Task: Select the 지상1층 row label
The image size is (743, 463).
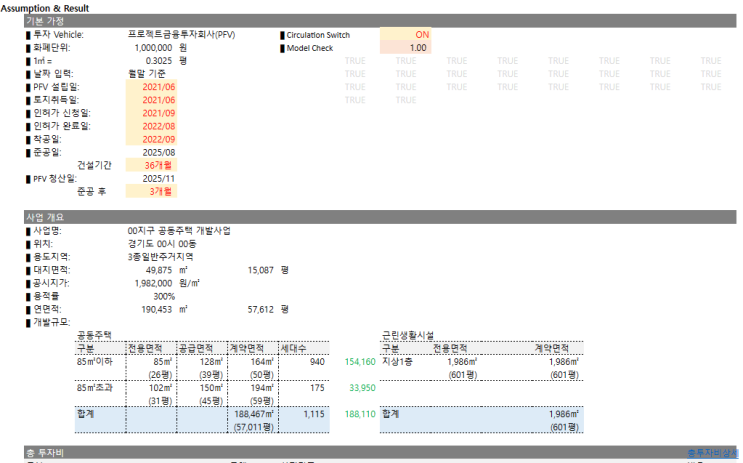Action: (x=397, y=362)
